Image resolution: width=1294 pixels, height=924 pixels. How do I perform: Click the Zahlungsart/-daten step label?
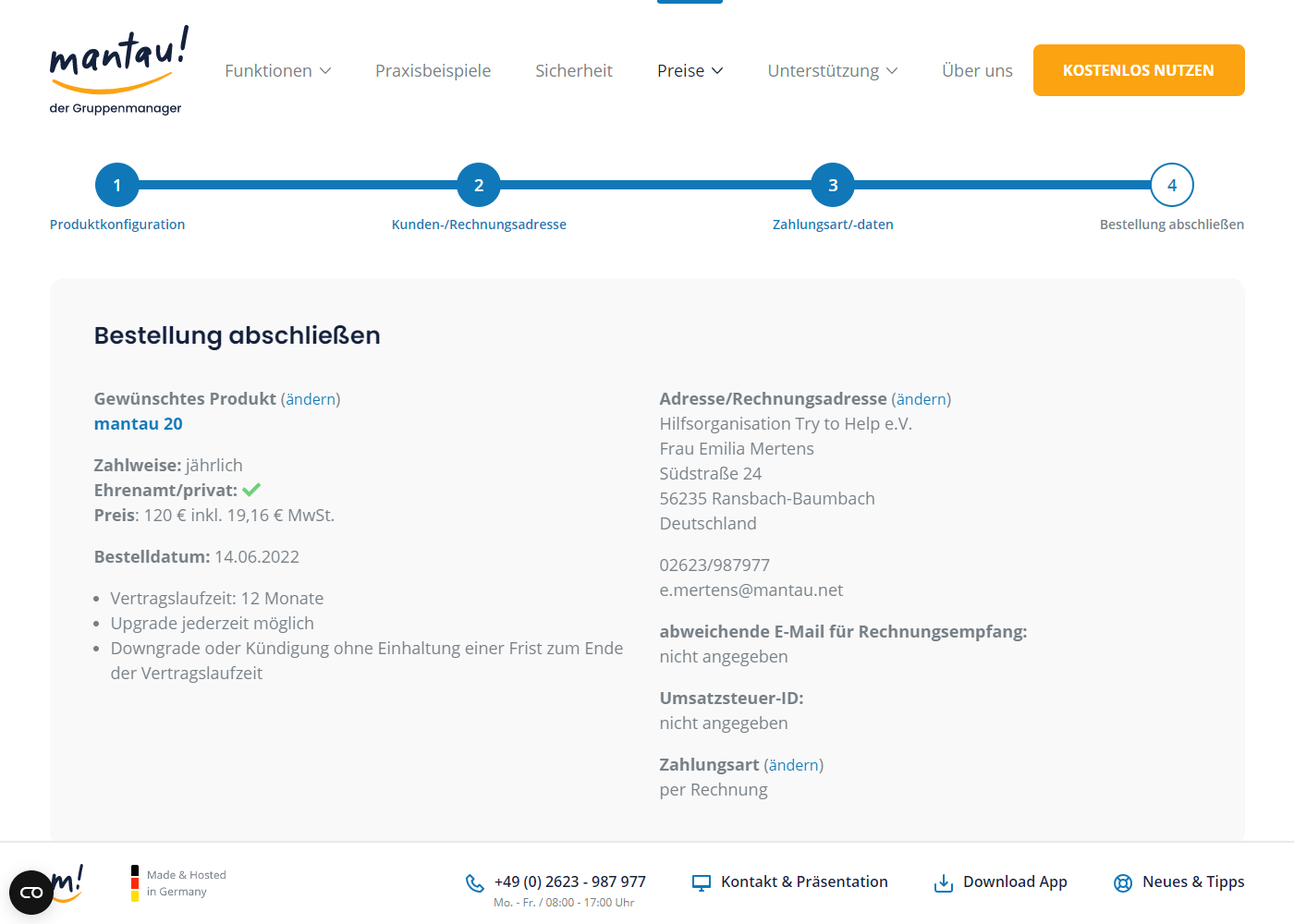[x=833, y=225]
